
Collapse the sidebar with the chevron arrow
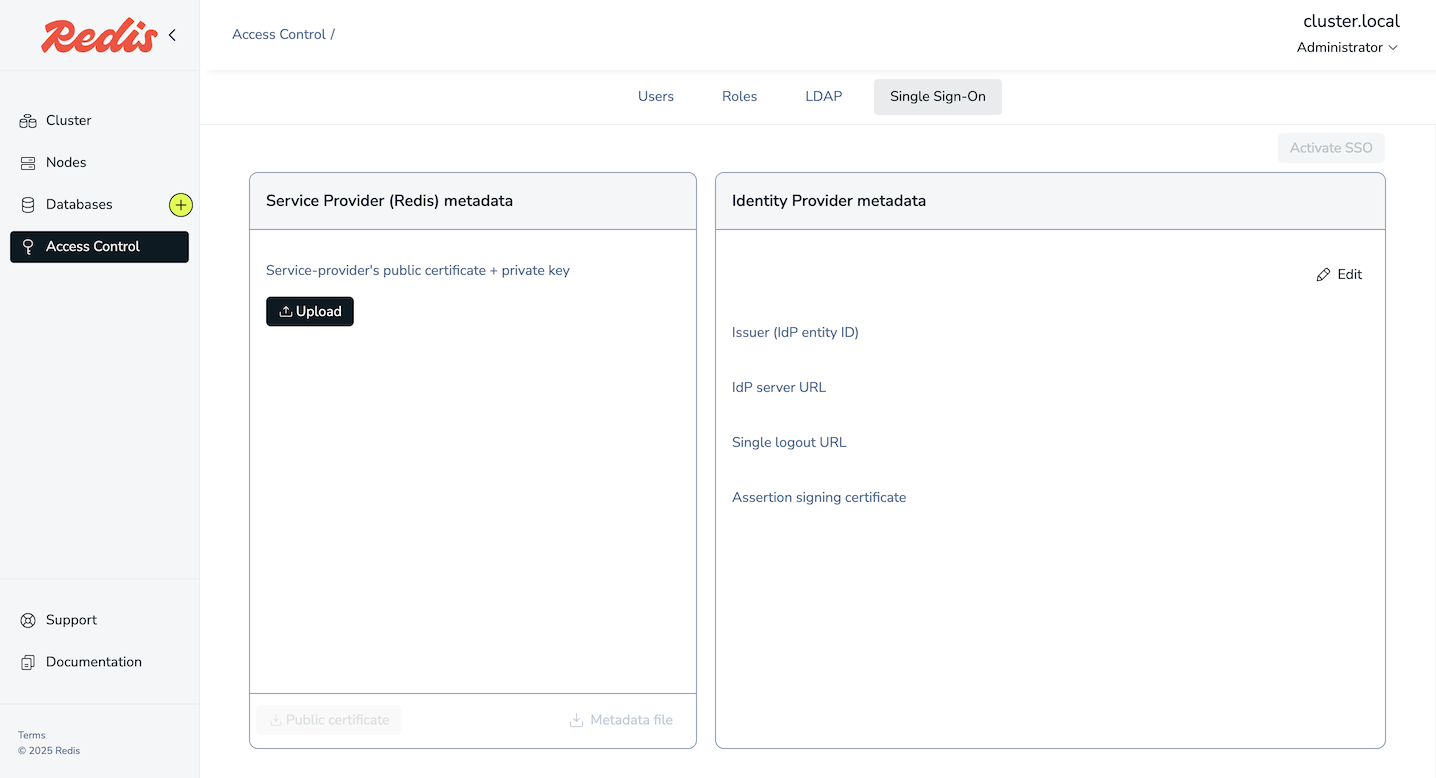pos(172,35)
